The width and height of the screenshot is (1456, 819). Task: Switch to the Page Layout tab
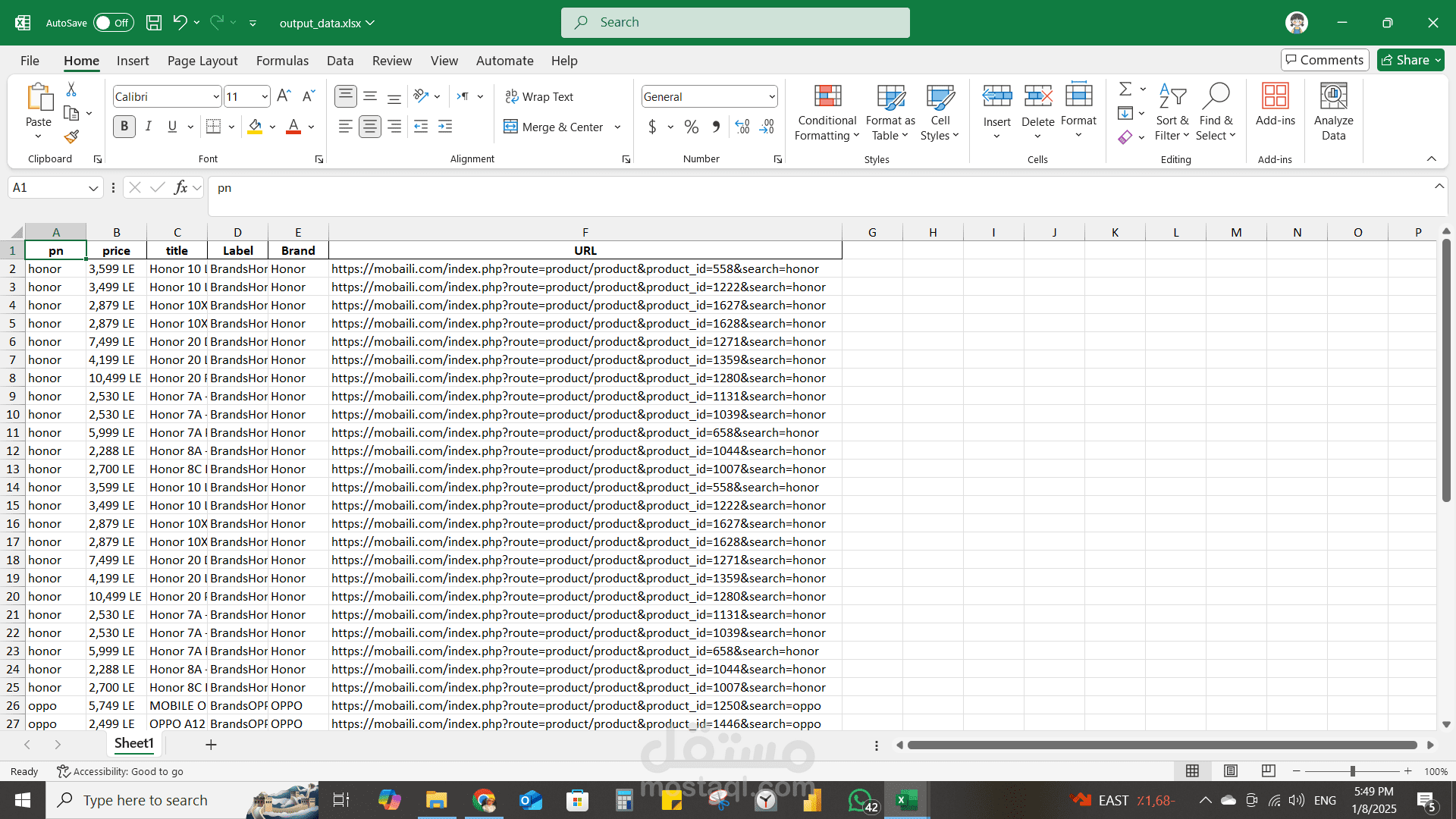point(202,61)
